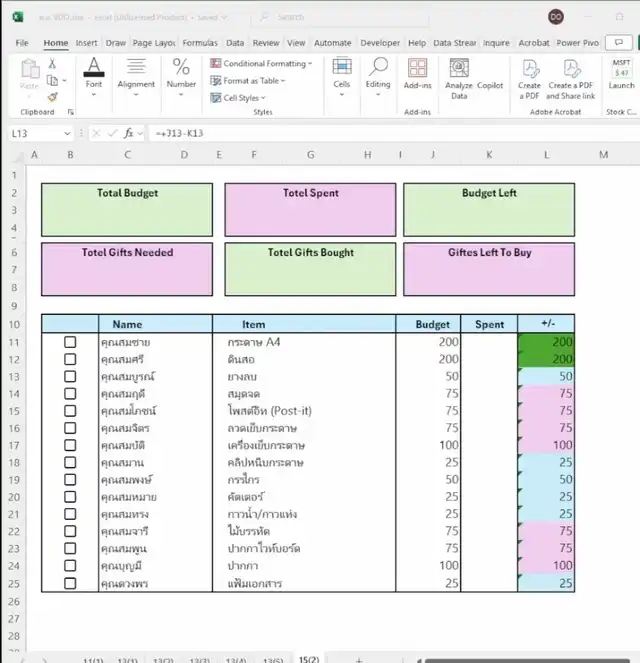Switch to the Formulas ribbon tab
Image resolution: width=640 pixels, height=663 pixels.
[200, 43]
